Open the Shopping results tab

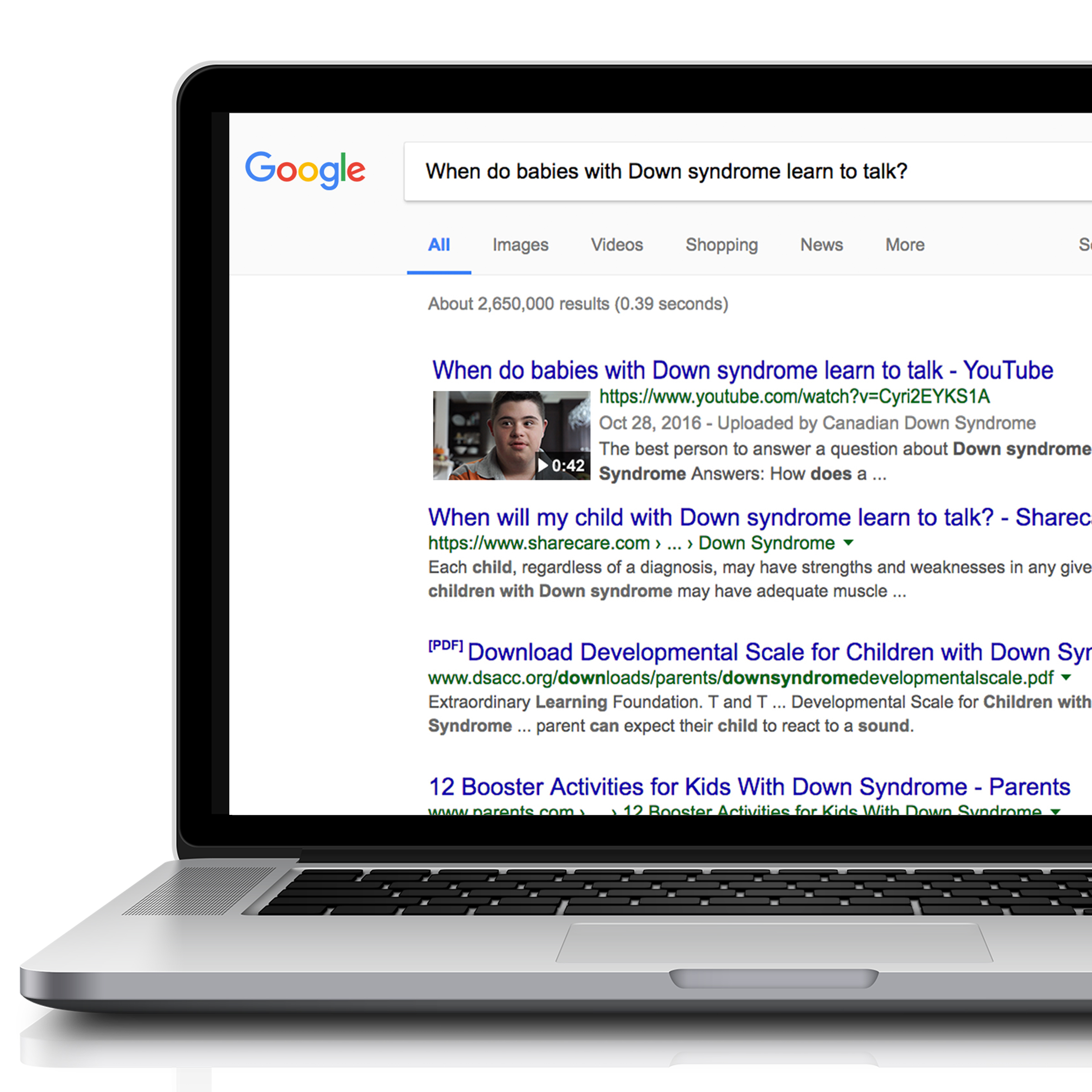click(721, 245)
